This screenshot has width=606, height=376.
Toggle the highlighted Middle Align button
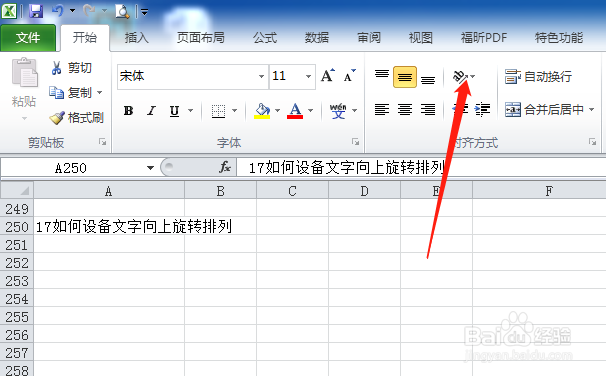coord(405,77)
